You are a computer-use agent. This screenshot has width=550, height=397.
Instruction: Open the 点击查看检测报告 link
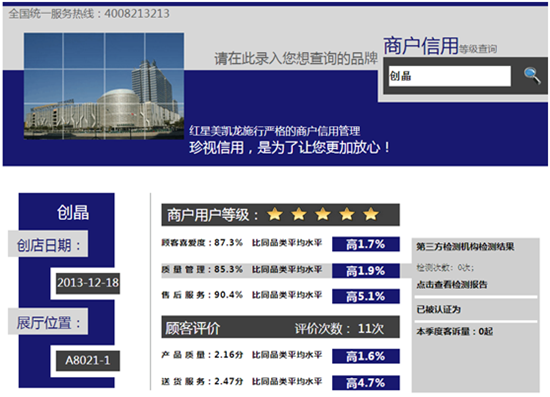click(452, 284)
